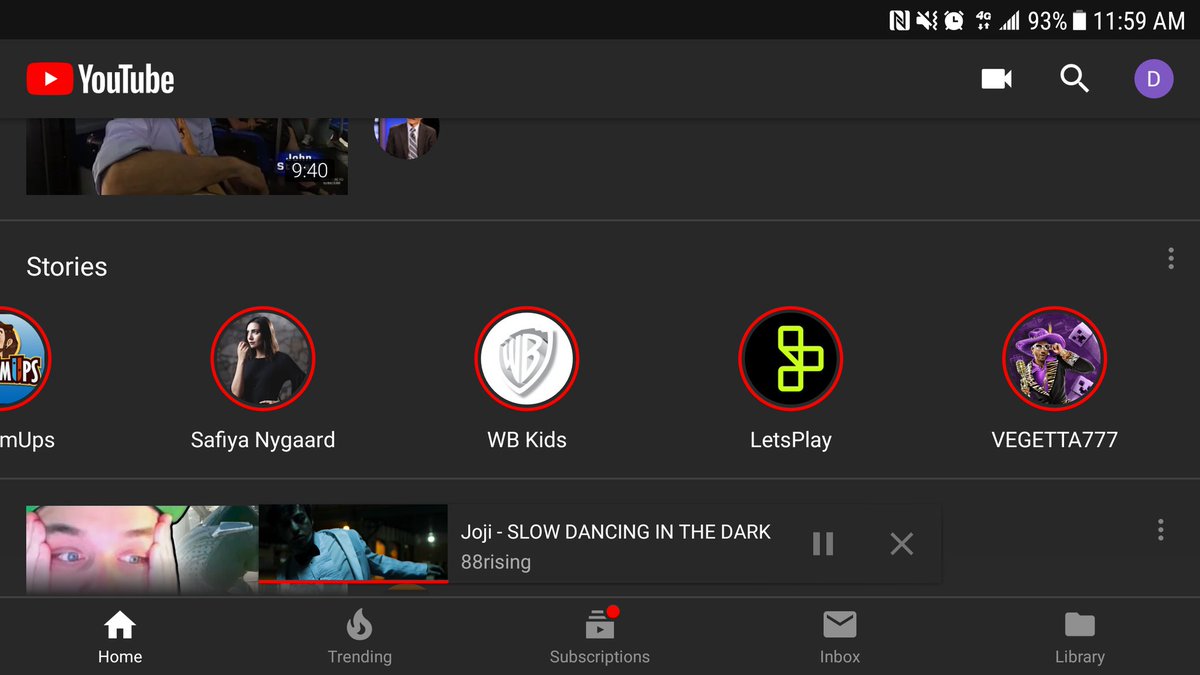
Task: Tap the 11:59 AM clock
Action: 1139,20
